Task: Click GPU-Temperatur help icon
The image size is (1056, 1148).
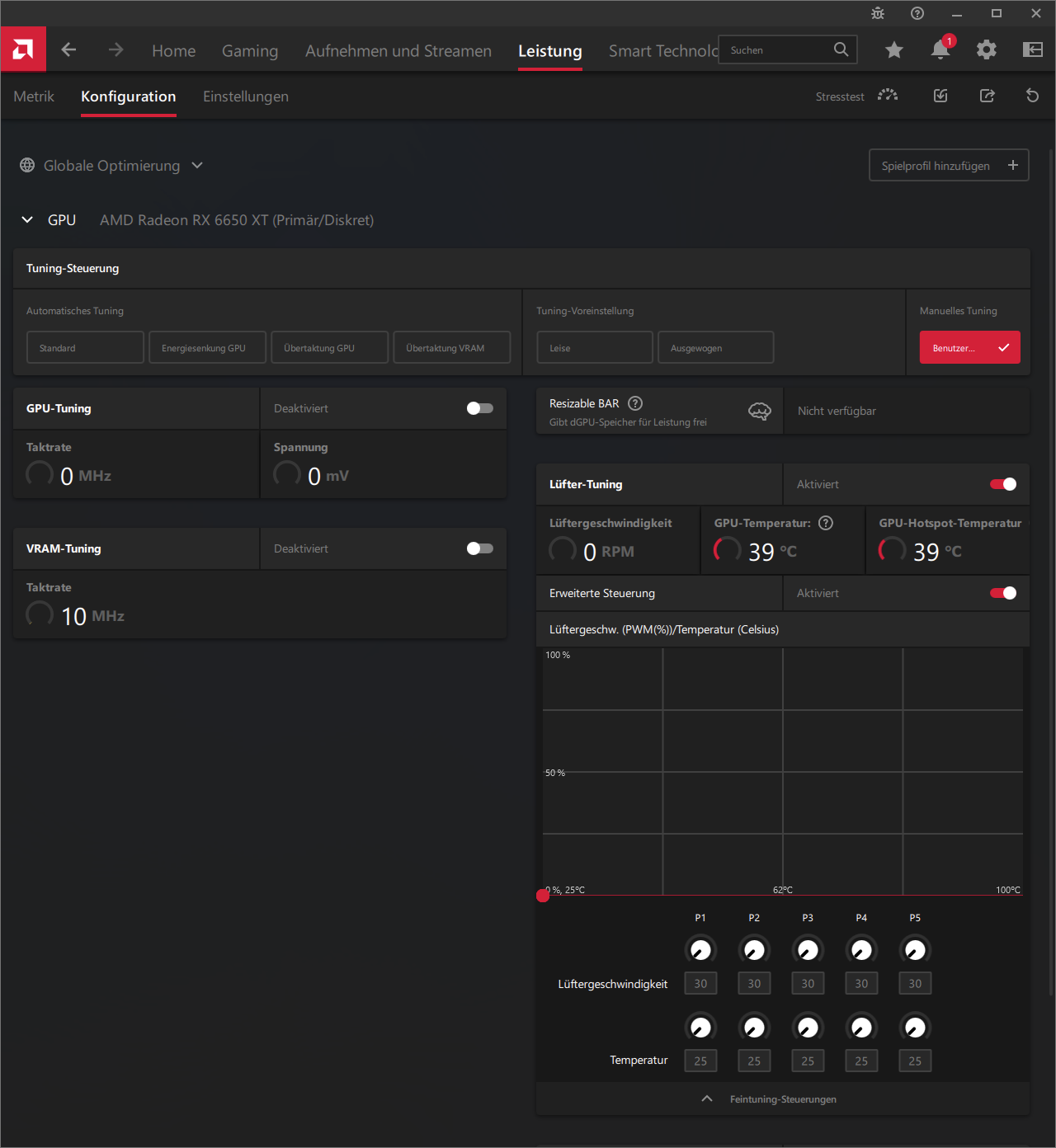Action: (826, 523)
